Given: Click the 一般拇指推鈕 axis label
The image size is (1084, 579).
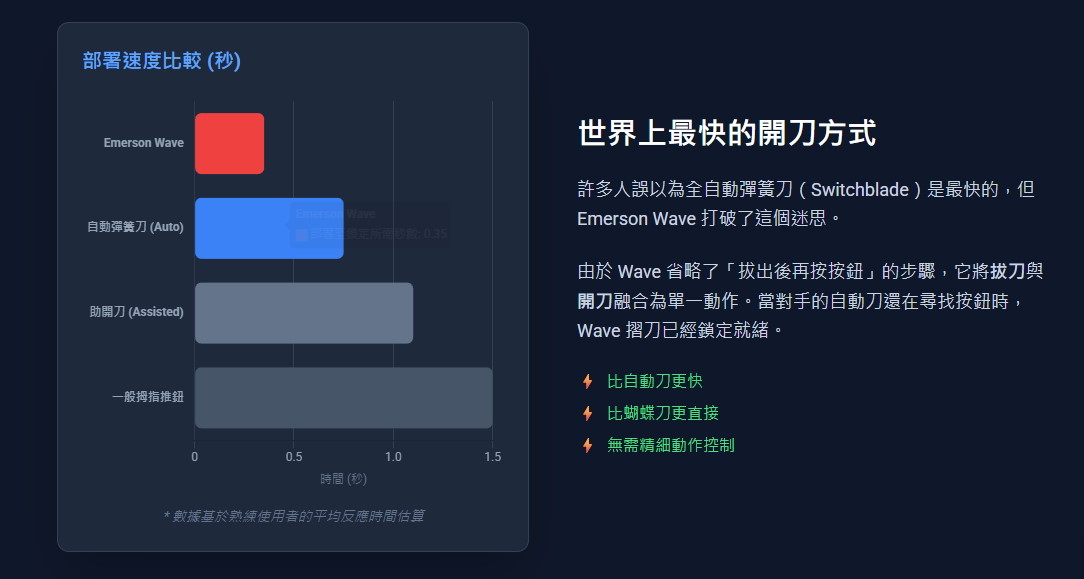Looking at the screenshot, I should click(148, 397).
